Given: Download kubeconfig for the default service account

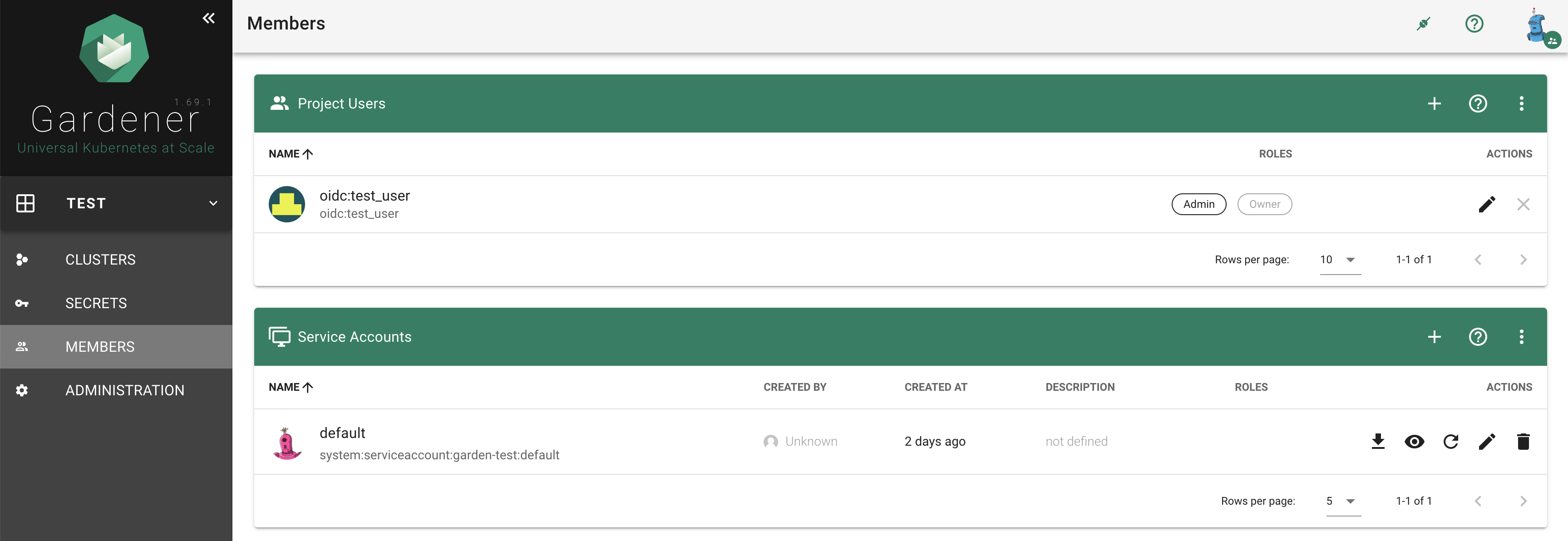Looking at the screenshot, I should pyautogui.click(x=1379, y=442).
